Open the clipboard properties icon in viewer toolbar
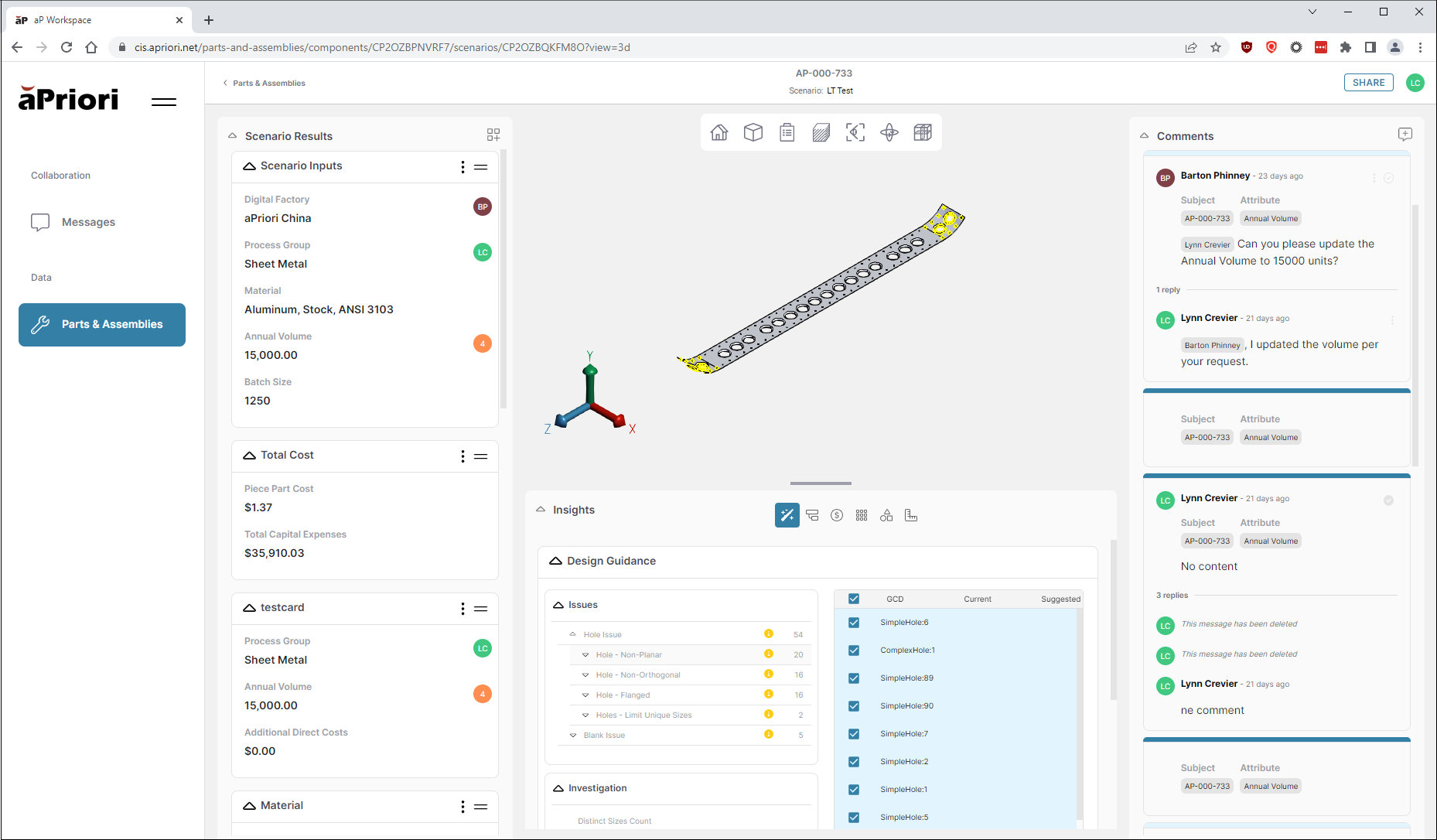Screen dimensions: 1437x840 (x=787, y=132)
